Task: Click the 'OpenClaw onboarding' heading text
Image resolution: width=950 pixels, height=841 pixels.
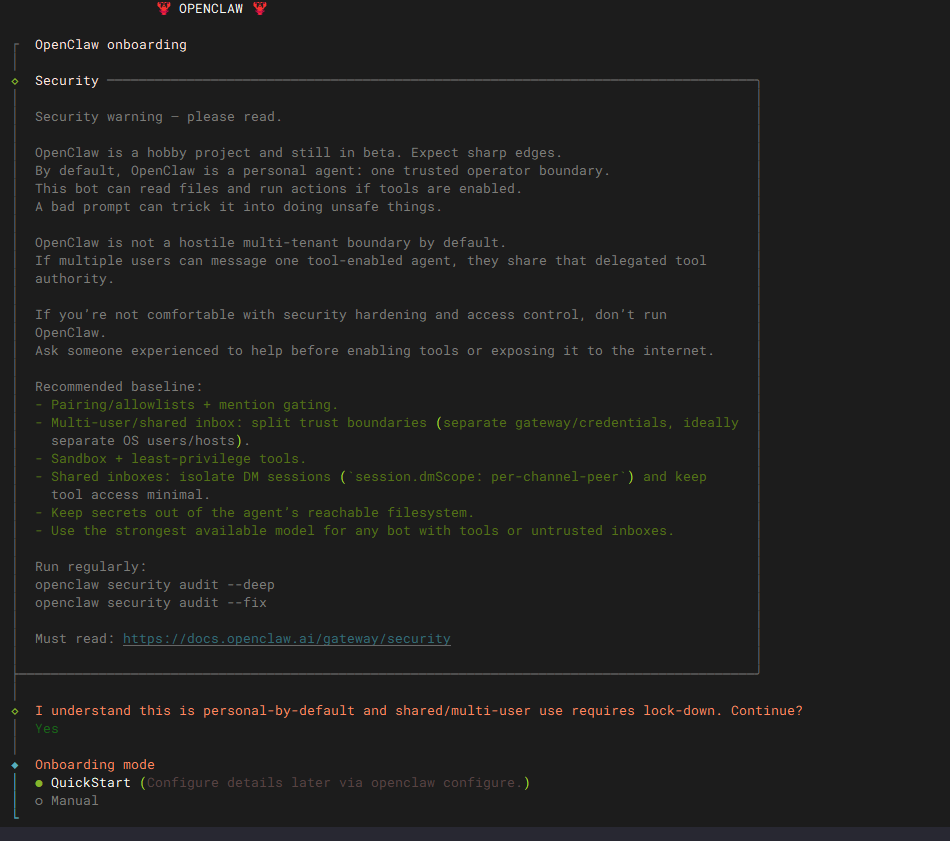Action: pyautogui.click(x=111, y=45)
